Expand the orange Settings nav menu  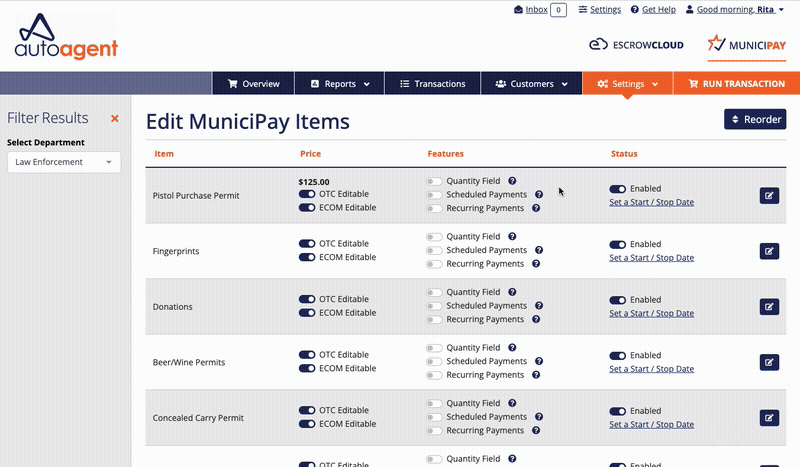coord(628,84)
